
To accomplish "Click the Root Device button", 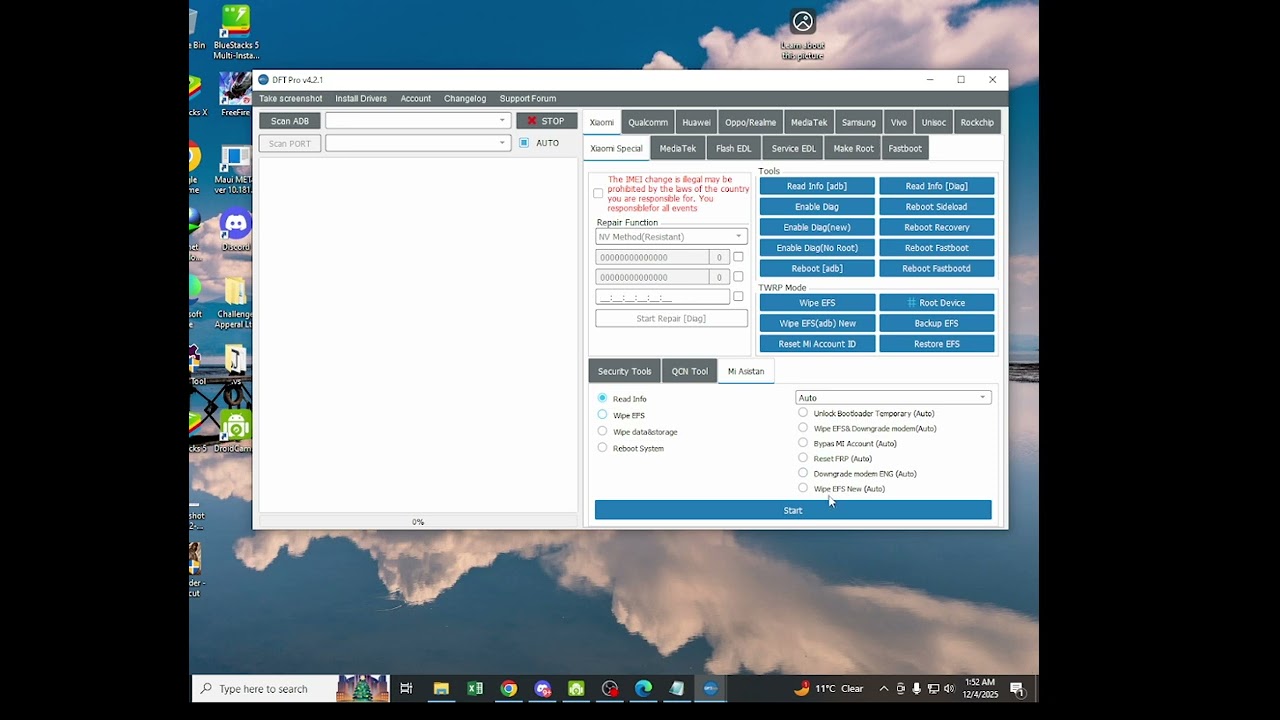I will pyautogui.click(x=937, y=303).
